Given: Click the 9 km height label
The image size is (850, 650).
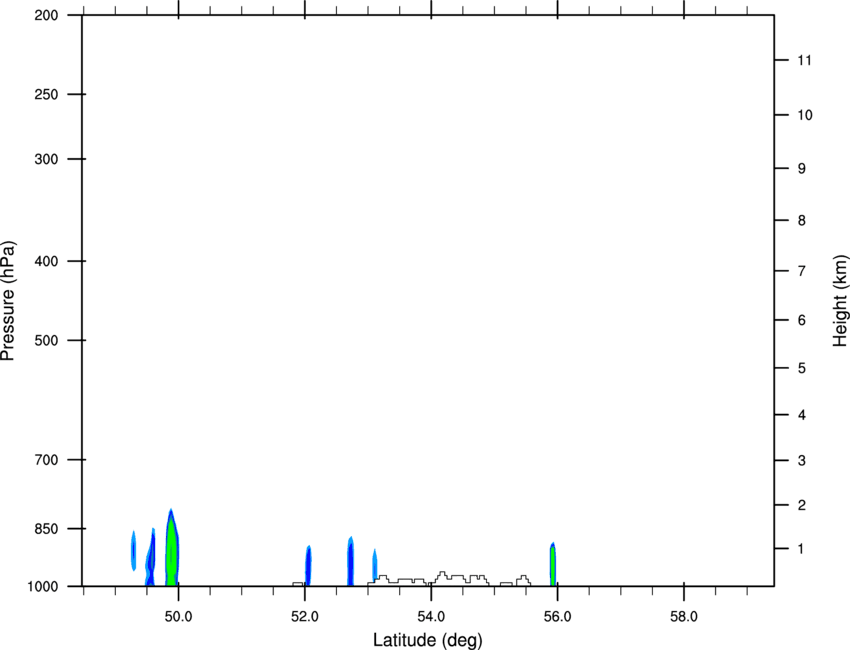Looking at the screenshot, I should coord(802,169).
